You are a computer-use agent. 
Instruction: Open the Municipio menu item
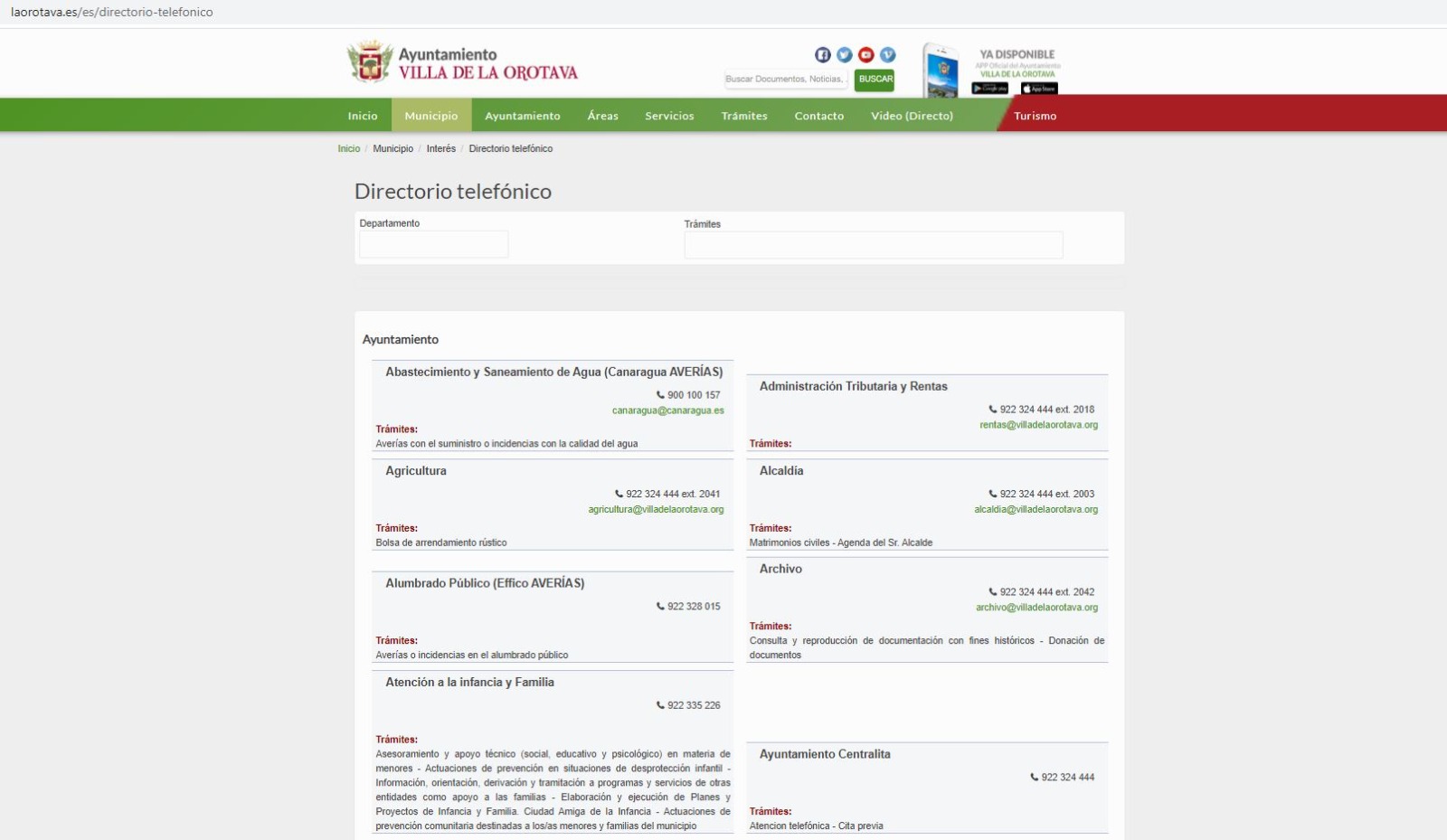(x=431, y=115)
